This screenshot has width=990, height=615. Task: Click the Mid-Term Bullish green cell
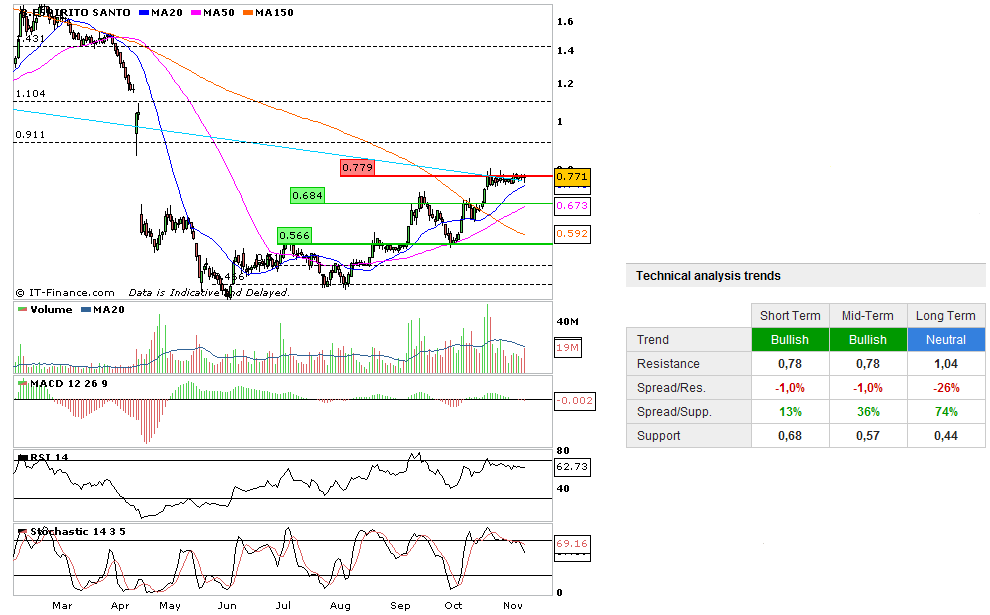[868, 340]
